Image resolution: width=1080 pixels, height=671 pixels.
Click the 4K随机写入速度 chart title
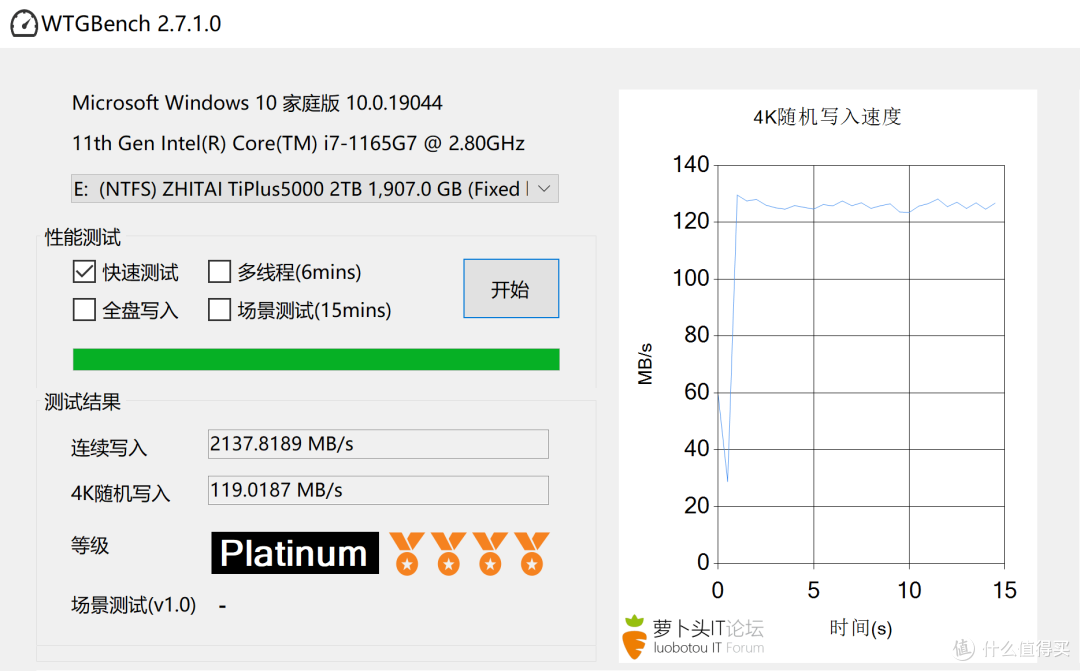pos(827,117)
